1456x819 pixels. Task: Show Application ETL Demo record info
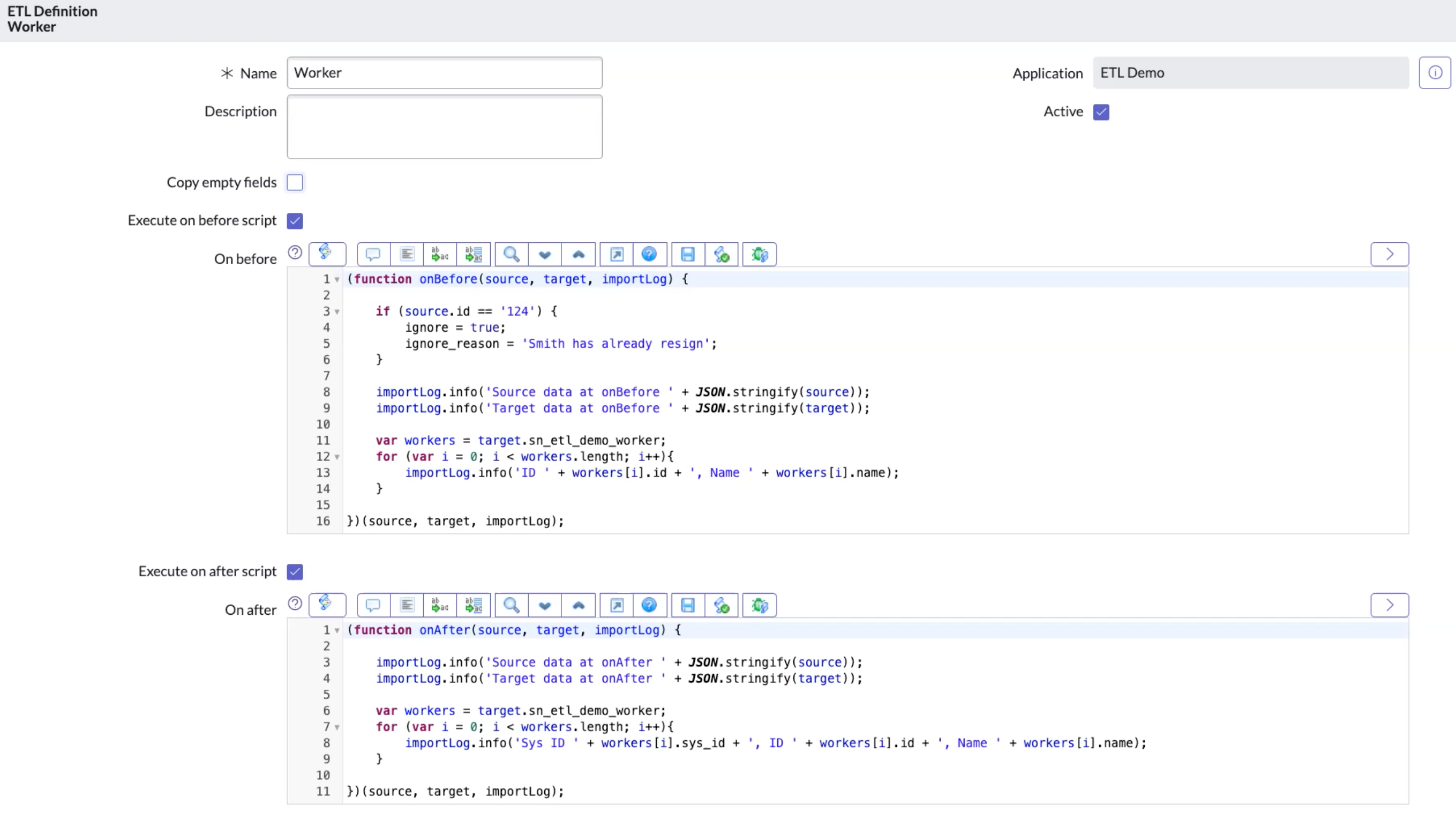(x=1435, y=72)
